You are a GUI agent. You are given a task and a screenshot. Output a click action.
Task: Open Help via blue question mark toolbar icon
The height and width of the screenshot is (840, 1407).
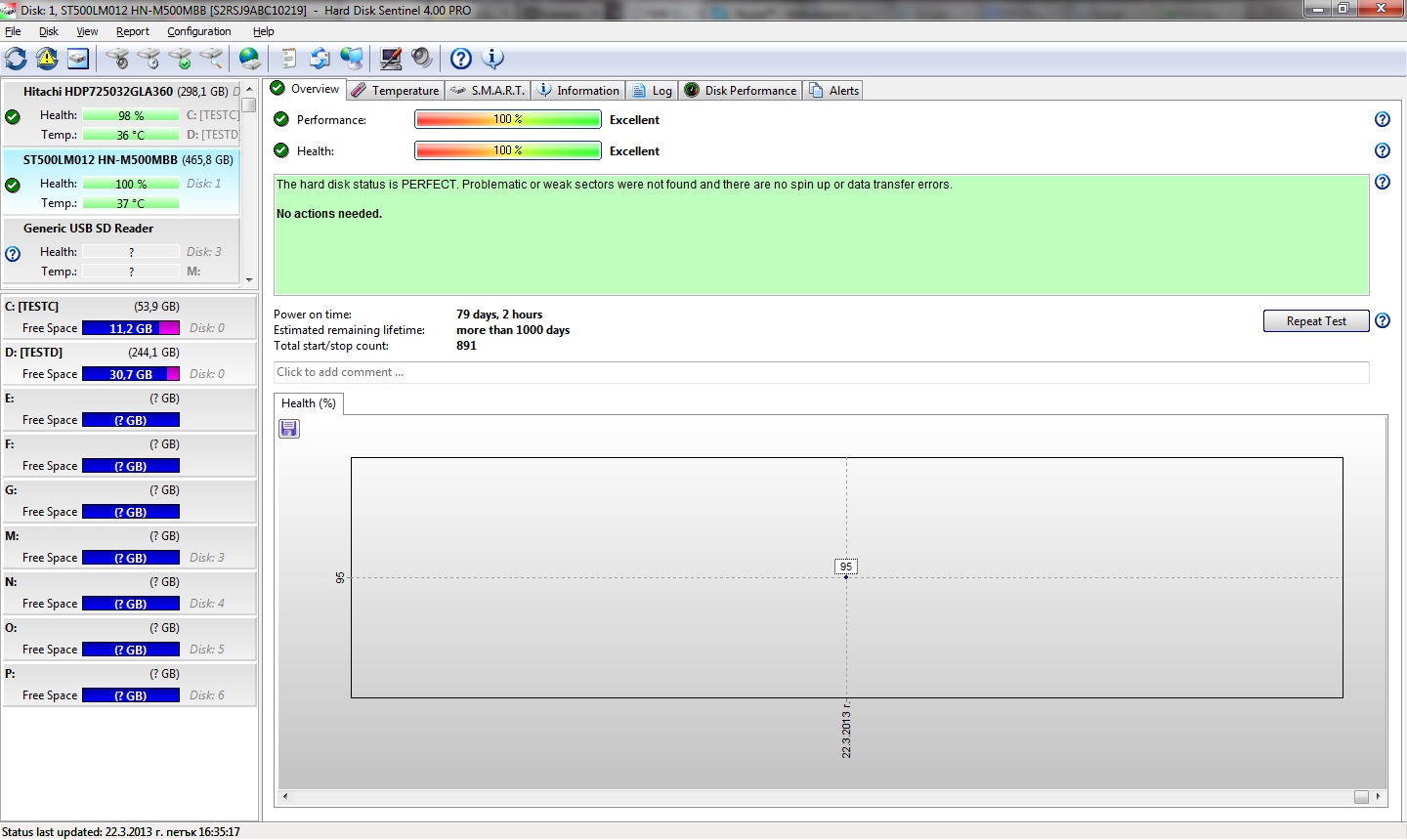pos(461,59)
